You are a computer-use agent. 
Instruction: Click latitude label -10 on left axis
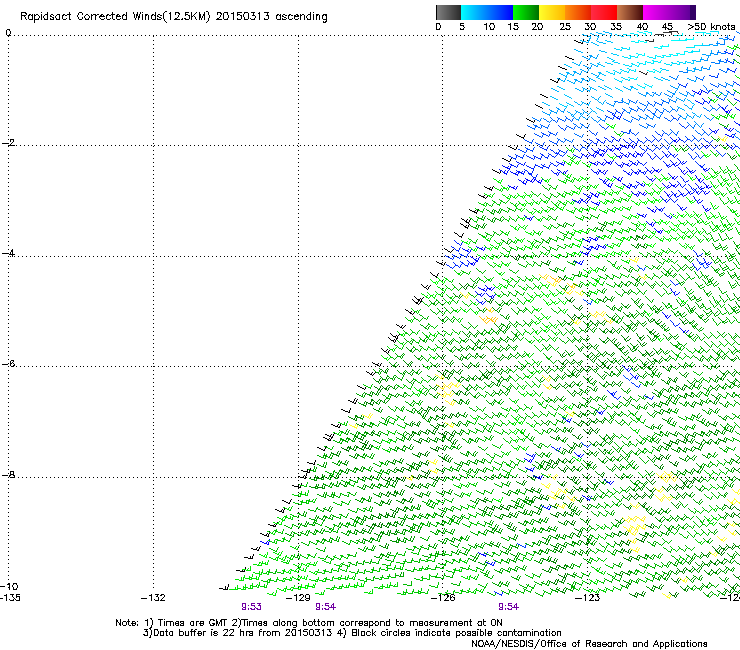tap(9, 586)
